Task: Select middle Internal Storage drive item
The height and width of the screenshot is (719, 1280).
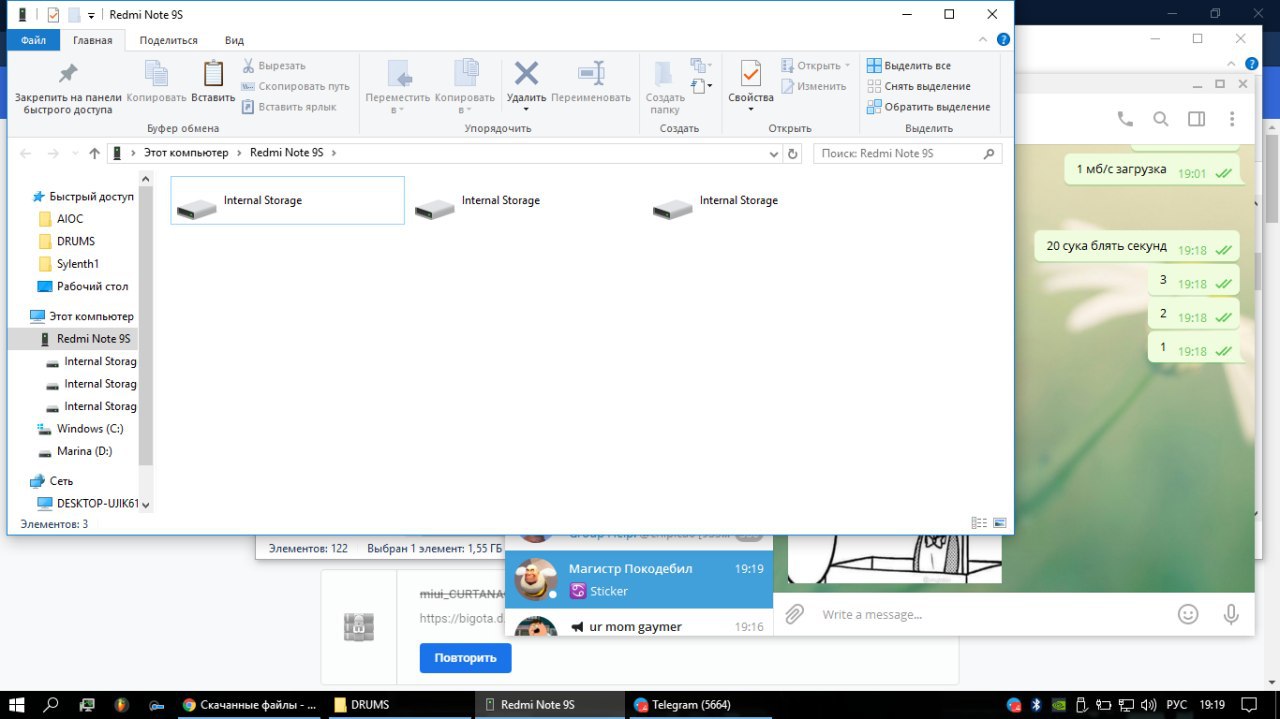Action: [526, 200]
